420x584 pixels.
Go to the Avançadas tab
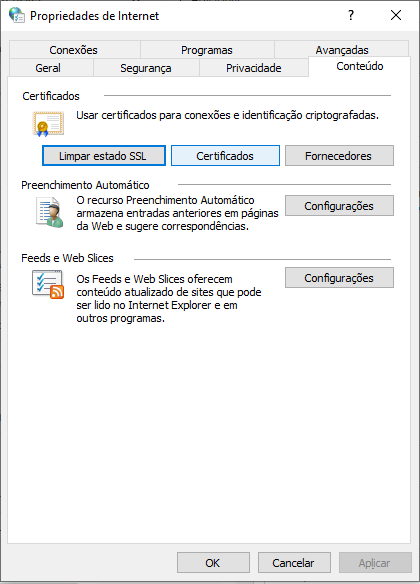(x=342, y=50)
